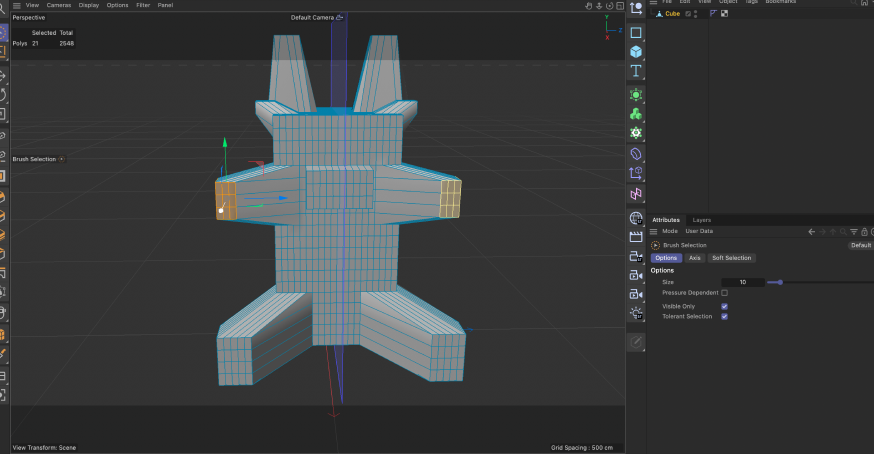This screenshot has height=454, width=874.
Task: Select the Cube object in Object Manager
Action: 672,14
